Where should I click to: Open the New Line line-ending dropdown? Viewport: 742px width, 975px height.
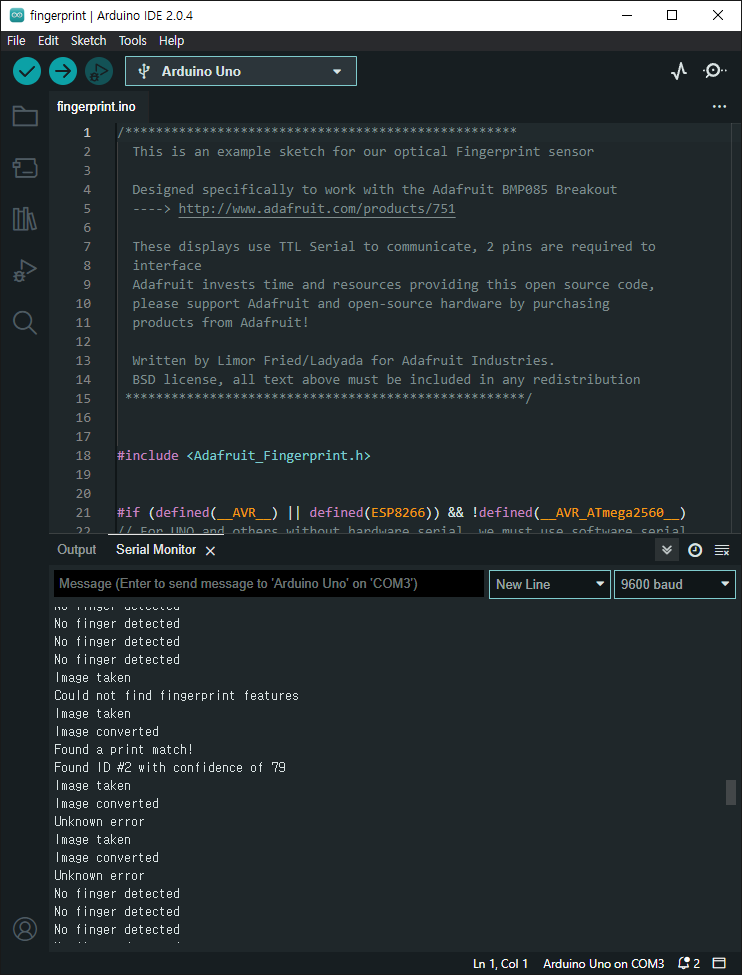pyautogui.click(x=550, y=585)
